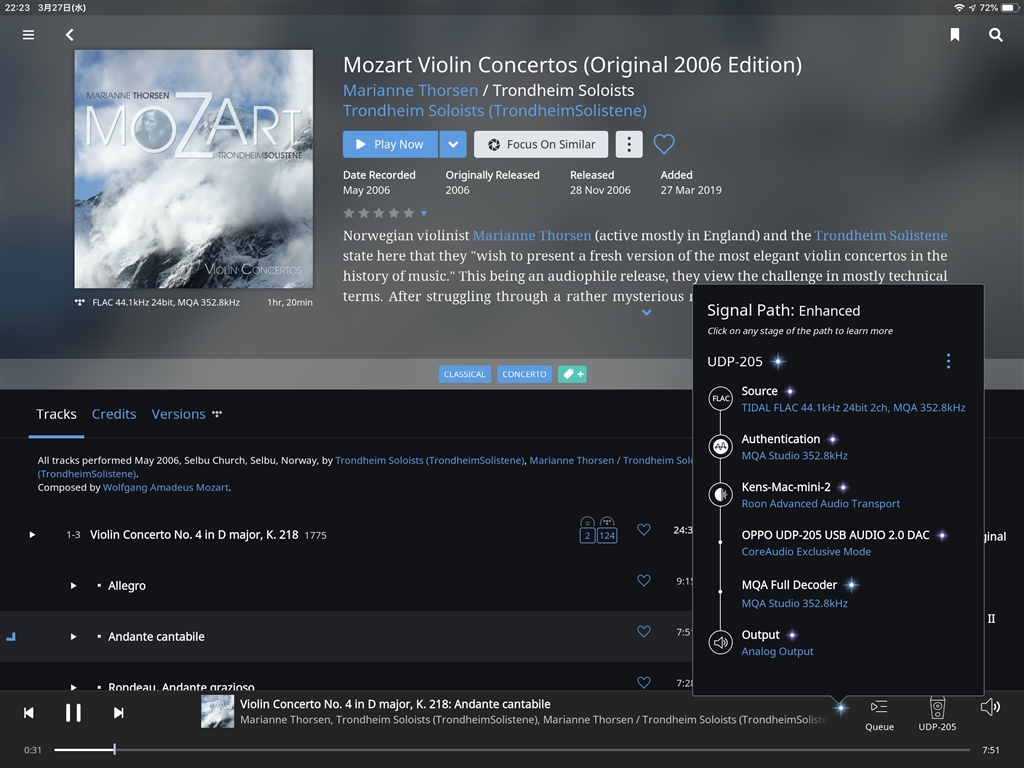Play the Allegro track
Viewport: 1024px width, 768px height.
click(x=73, y=586)
